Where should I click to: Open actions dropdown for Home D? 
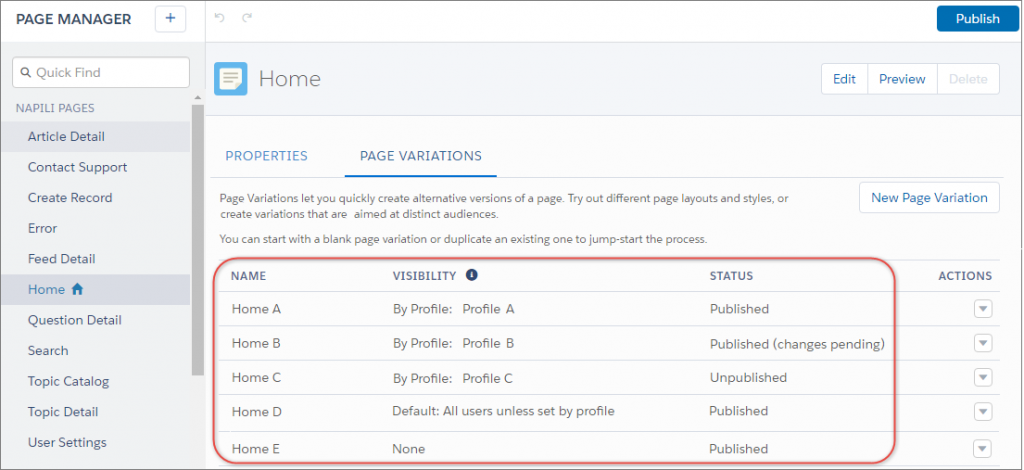(983, 411)
